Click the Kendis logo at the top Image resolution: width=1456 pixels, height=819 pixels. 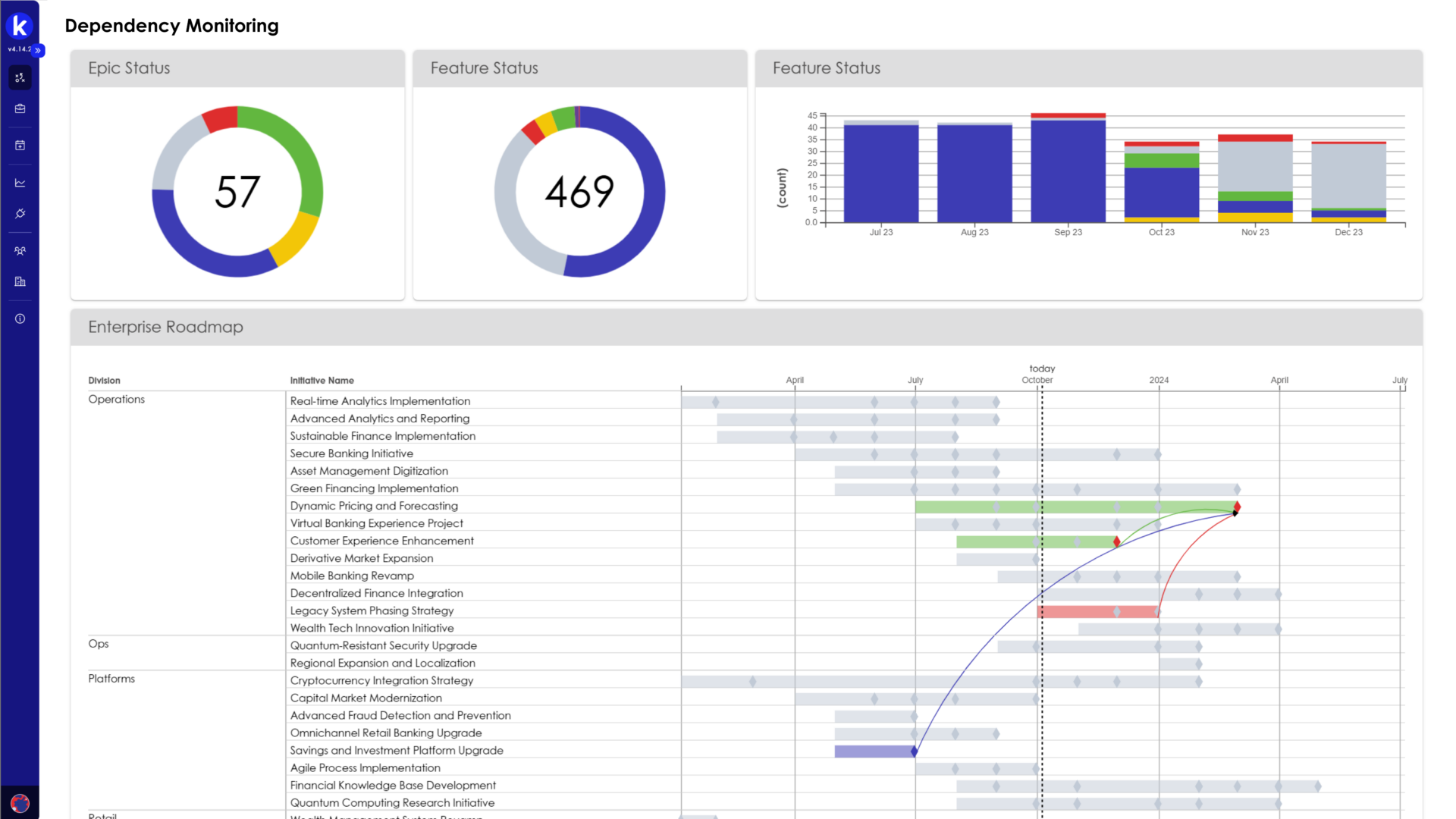pos(20,24)
